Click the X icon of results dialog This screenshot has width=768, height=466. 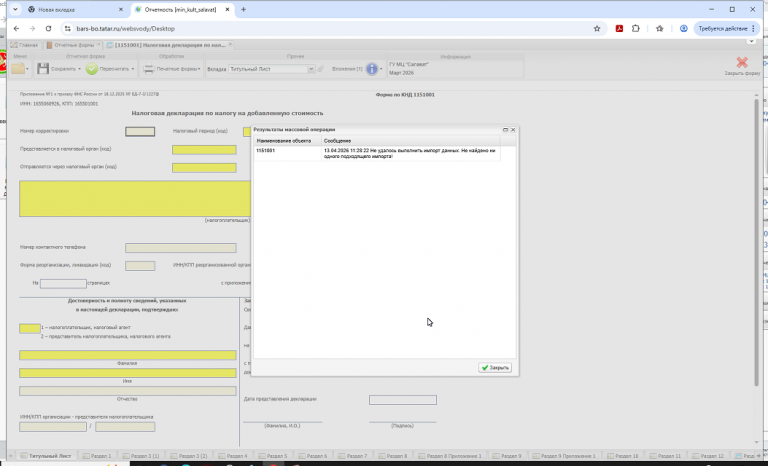(513, 130)
